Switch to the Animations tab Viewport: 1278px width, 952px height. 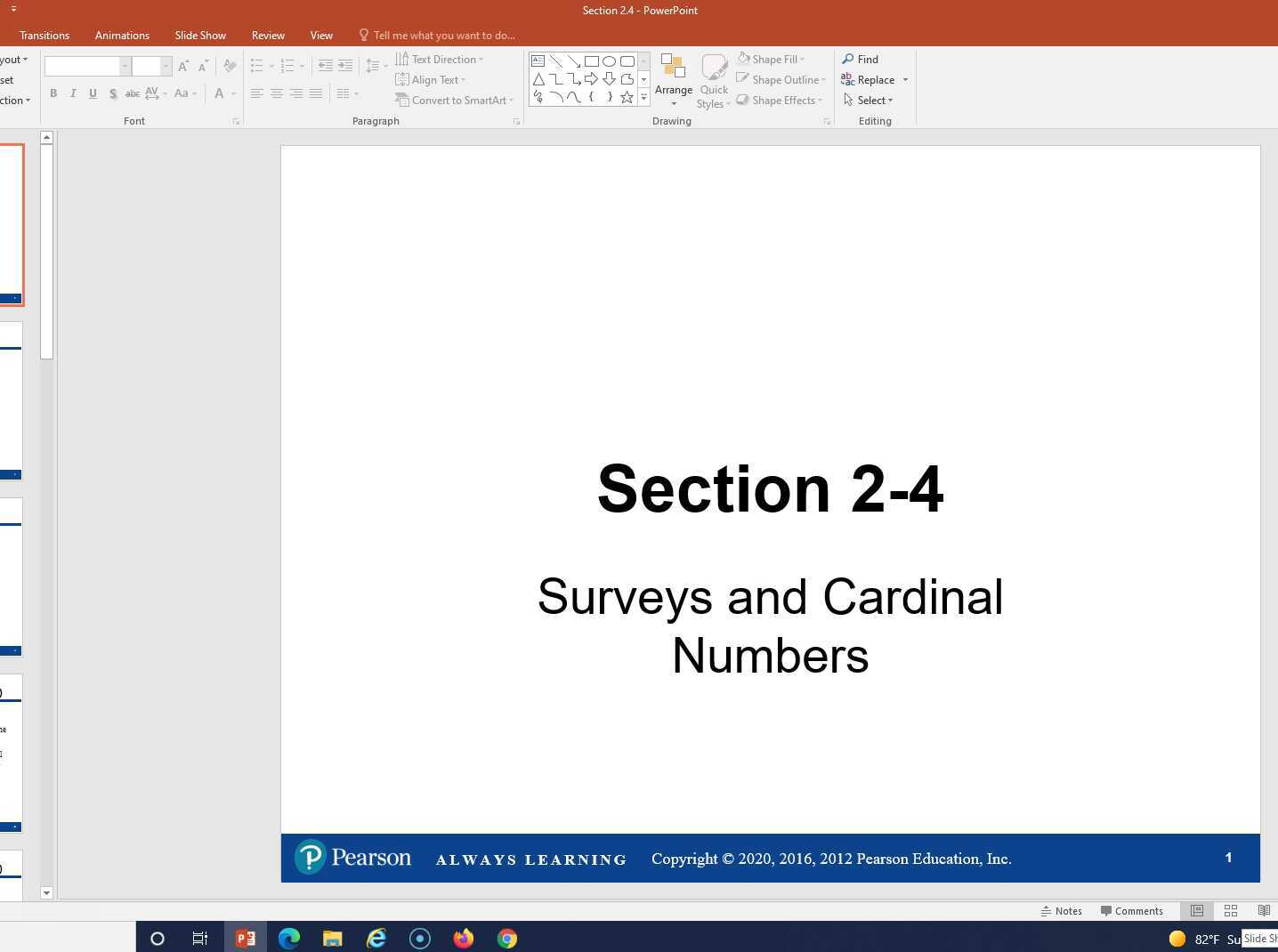(122, 35)
